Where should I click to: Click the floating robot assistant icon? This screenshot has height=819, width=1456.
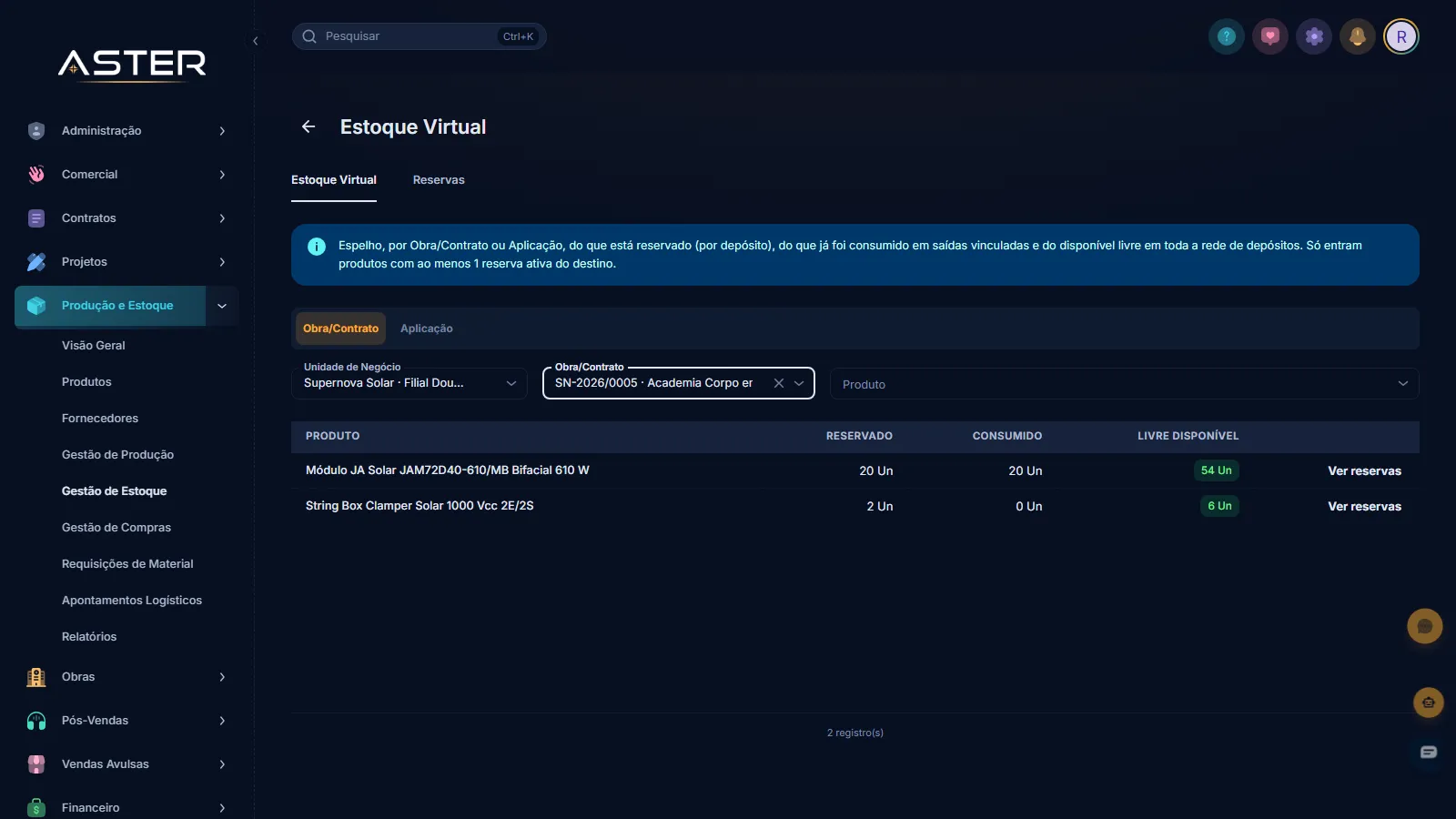pos(1429,703)
